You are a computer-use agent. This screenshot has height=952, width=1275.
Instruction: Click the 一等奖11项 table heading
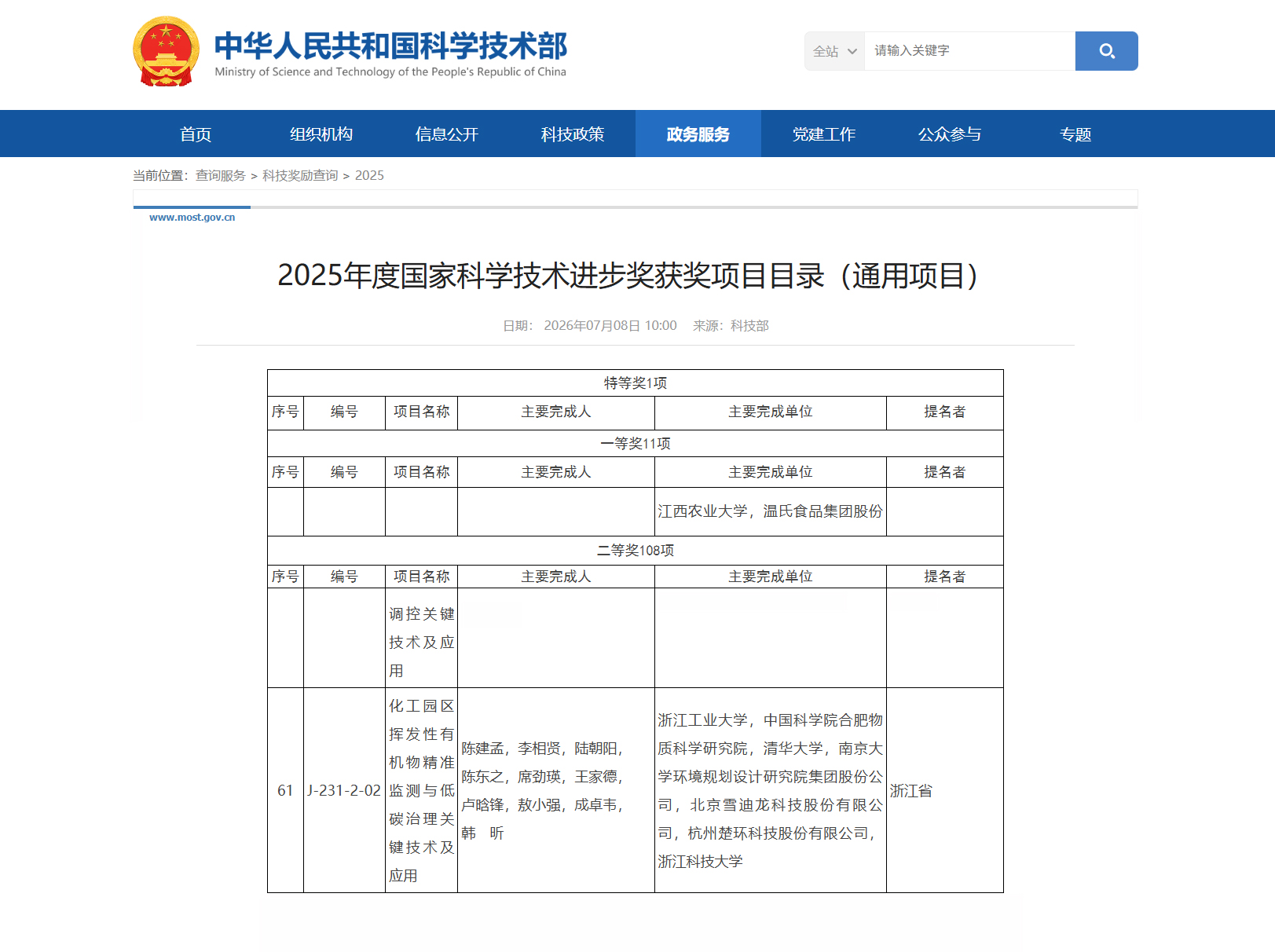pos(636,443)
